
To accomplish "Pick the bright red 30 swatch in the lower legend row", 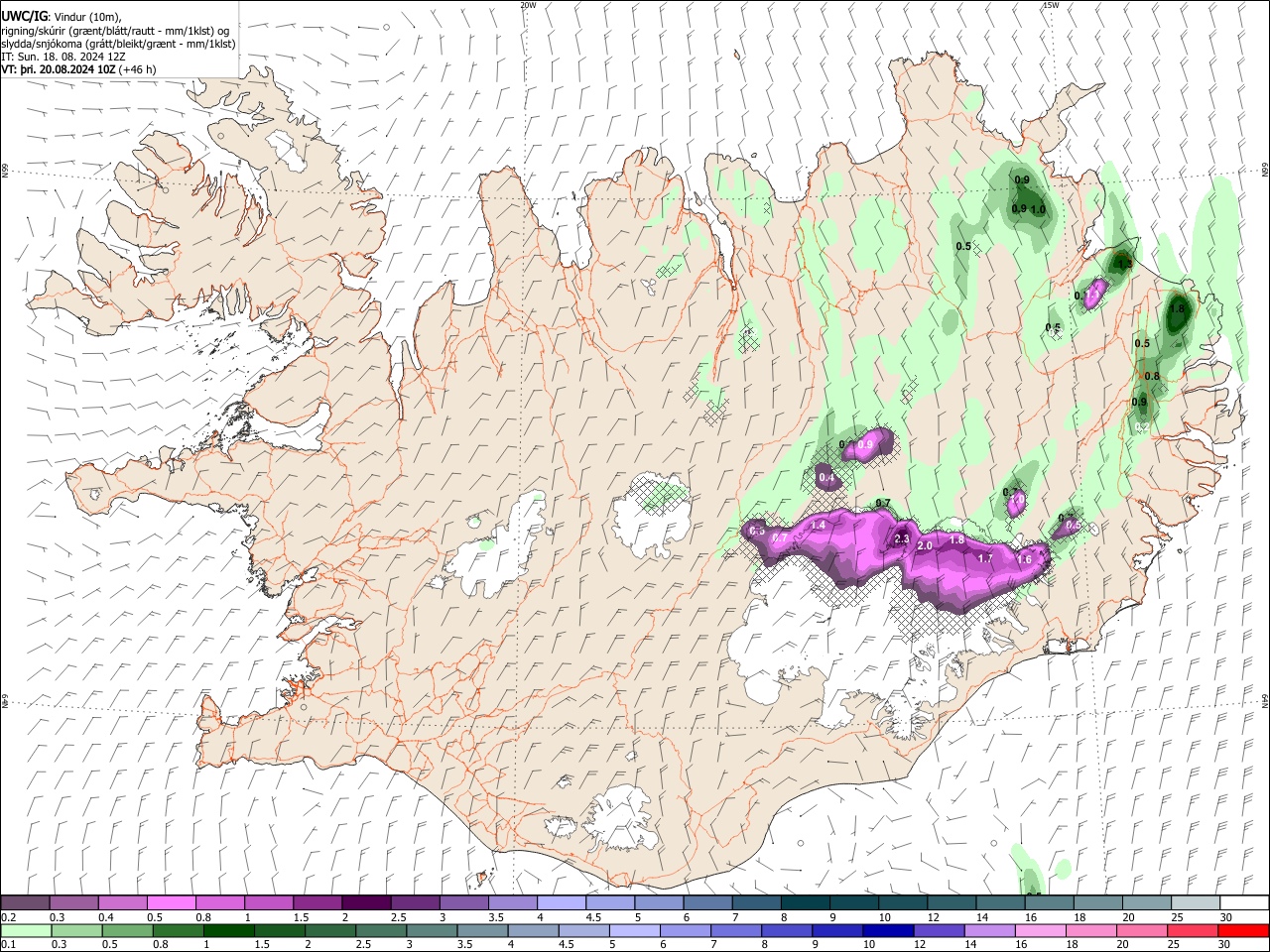I will pyautogui.click(x=1242, y=930).
